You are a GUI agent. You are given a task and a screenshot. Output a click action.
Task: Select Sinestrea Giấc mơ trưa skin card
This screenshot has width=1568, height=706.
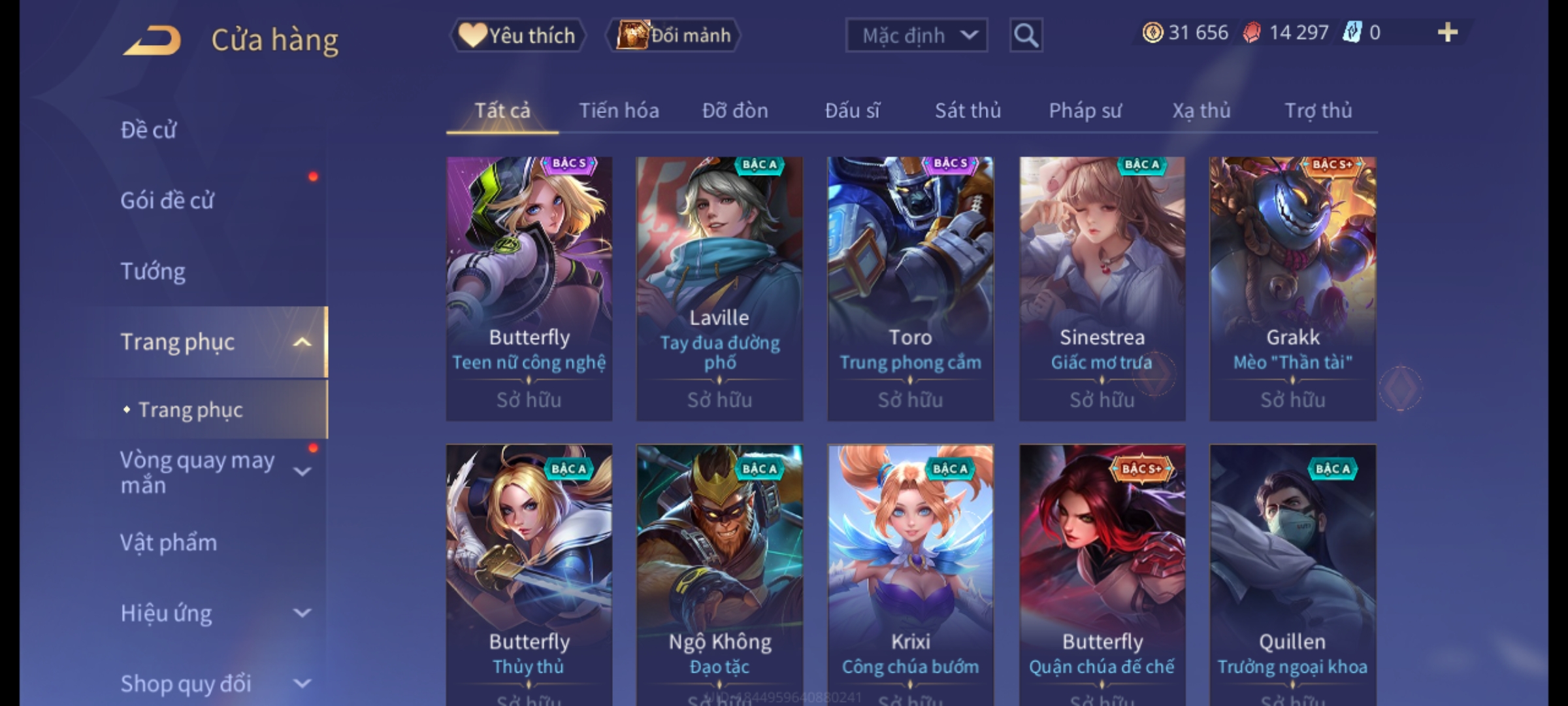click(1102, 288)
